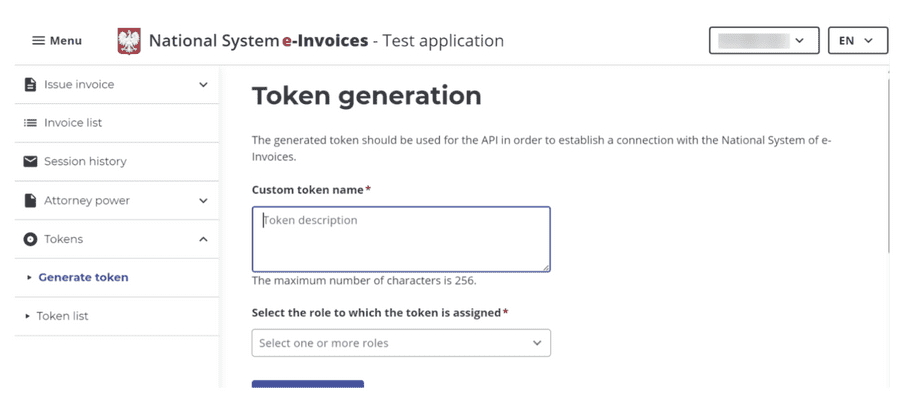Click the Issue invoice document icon
The width and height of the screenshot is (910, 416).
(30, 85)
